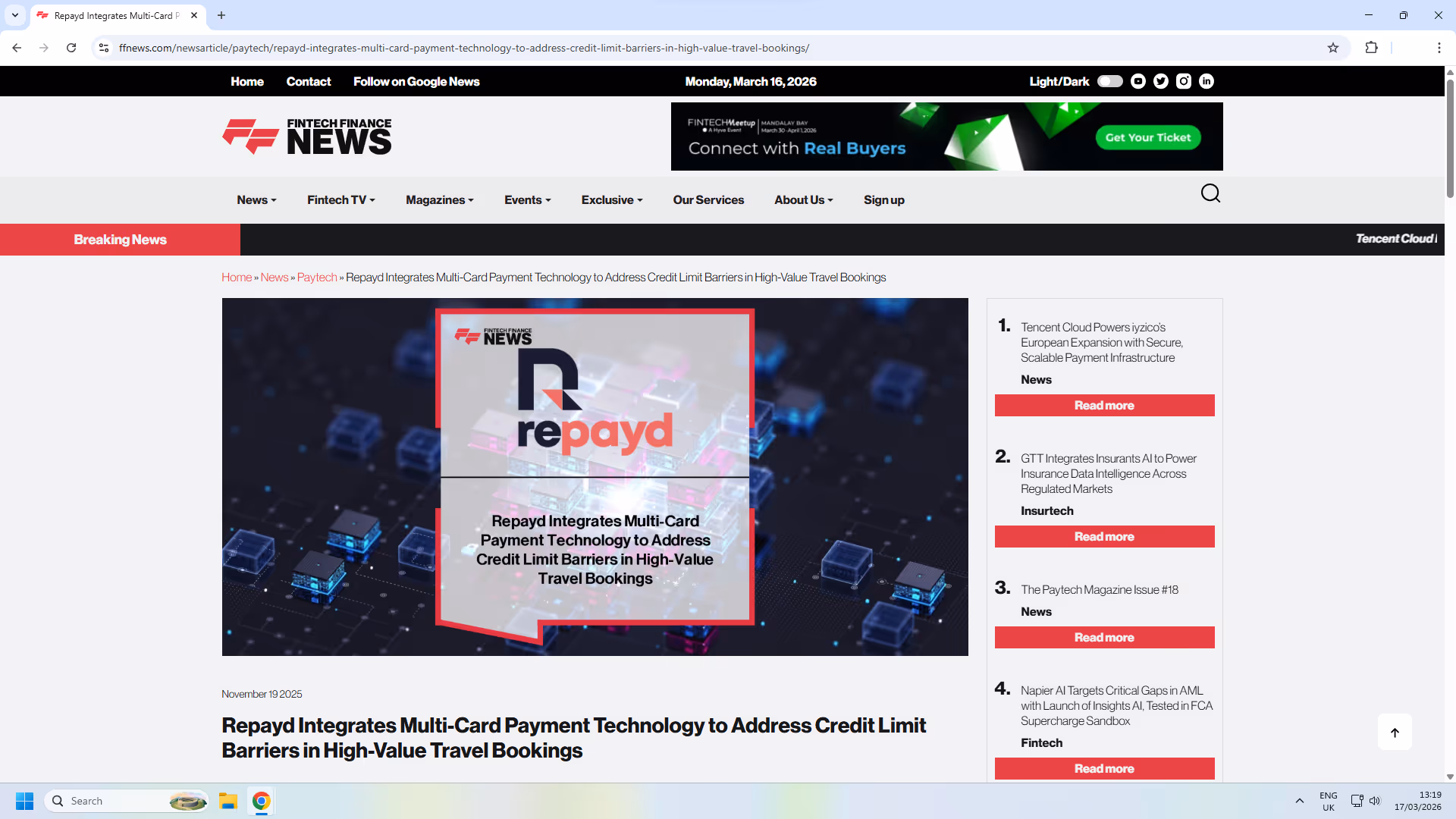Click the Tencent Cloud breaking news ticker text
This screenshot has width=1456, height=819.
point(1396,239)
